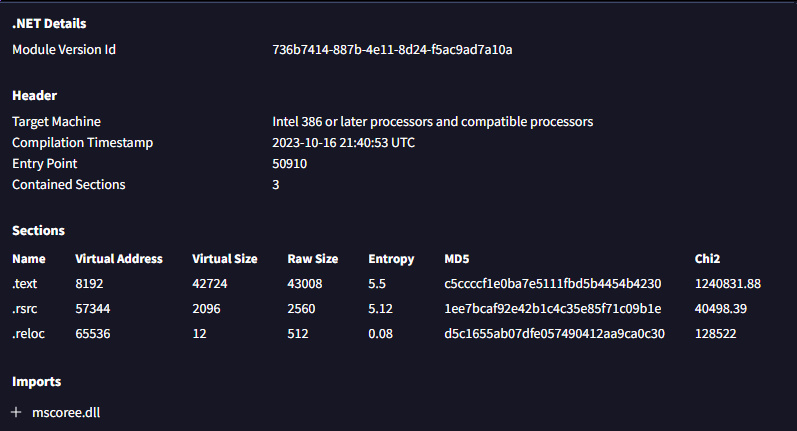This screenshot has height=431, width=797.
Task: Select the .rsrc virtual size 2096
Action: pyautogui.click(x=206, y=309)
